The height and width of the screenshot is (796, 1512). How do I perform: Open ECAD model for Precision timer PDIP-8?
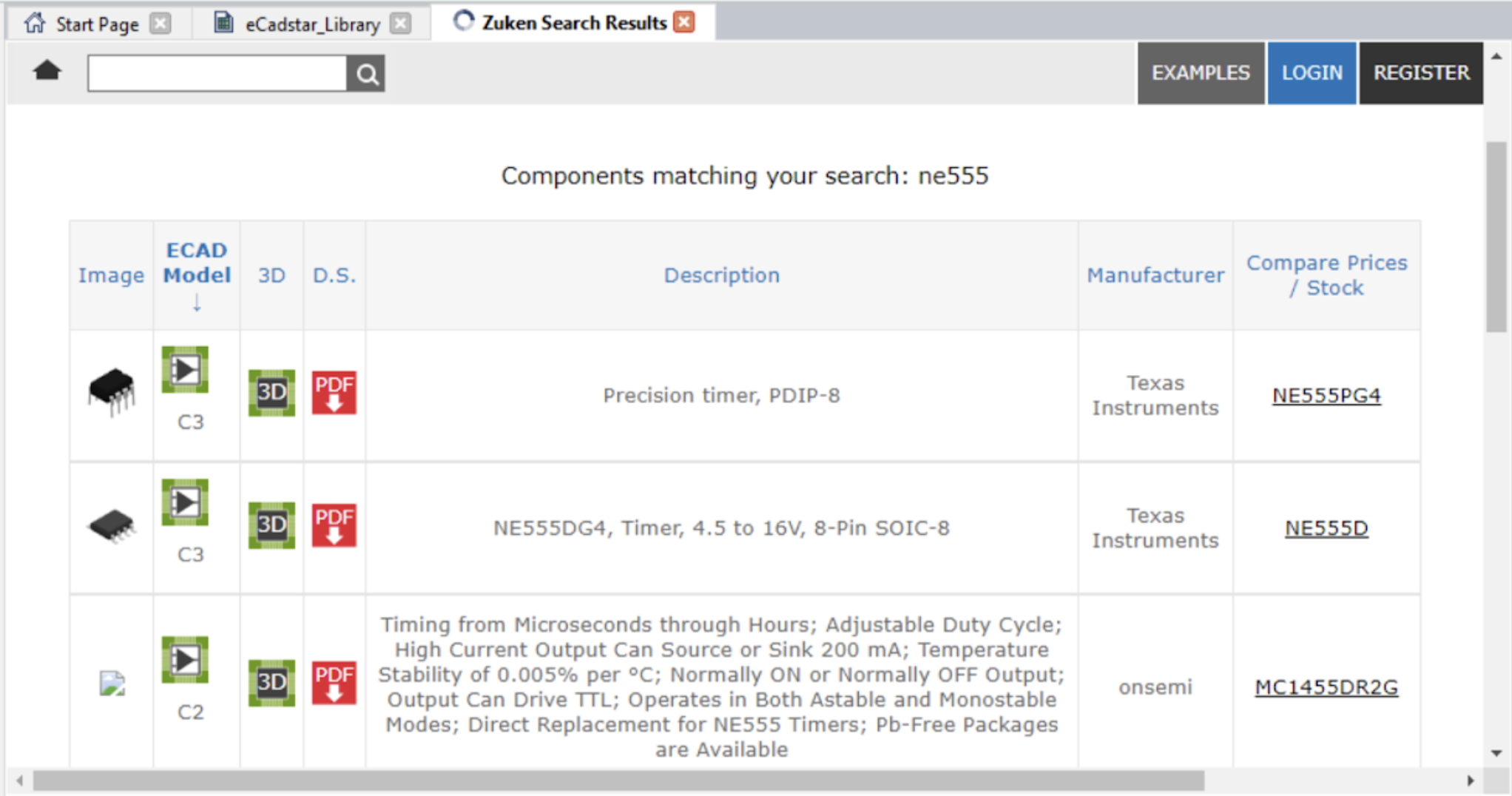tap(185, 370)
